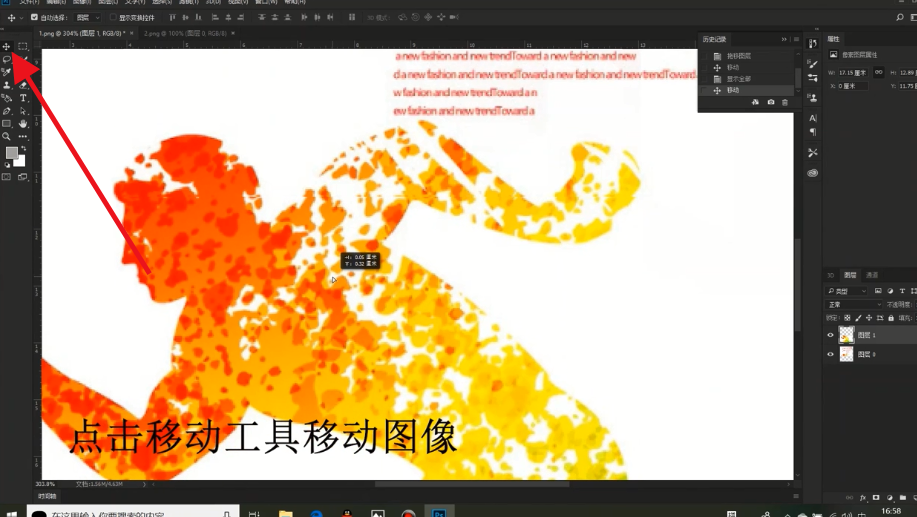Open the Auto-Select layer/group dropdown
The width and height of the screenshot is (917, 517).
coord(88,18)
